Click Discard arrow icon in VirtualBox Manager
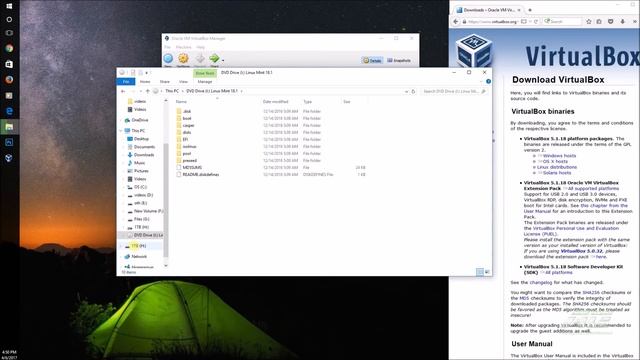 (200, 59)
